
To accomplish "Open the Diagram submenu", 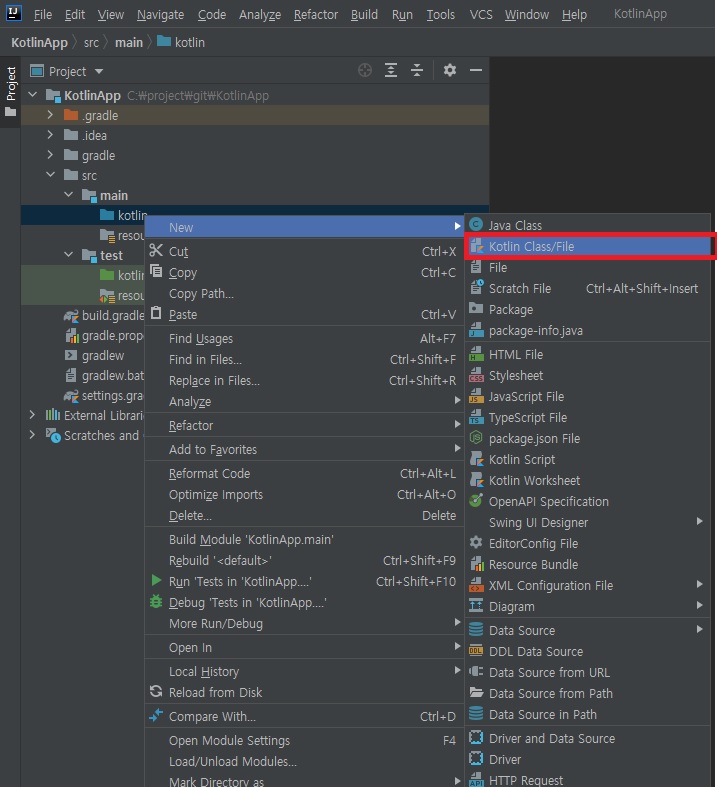I will click(x=587, y=606).
